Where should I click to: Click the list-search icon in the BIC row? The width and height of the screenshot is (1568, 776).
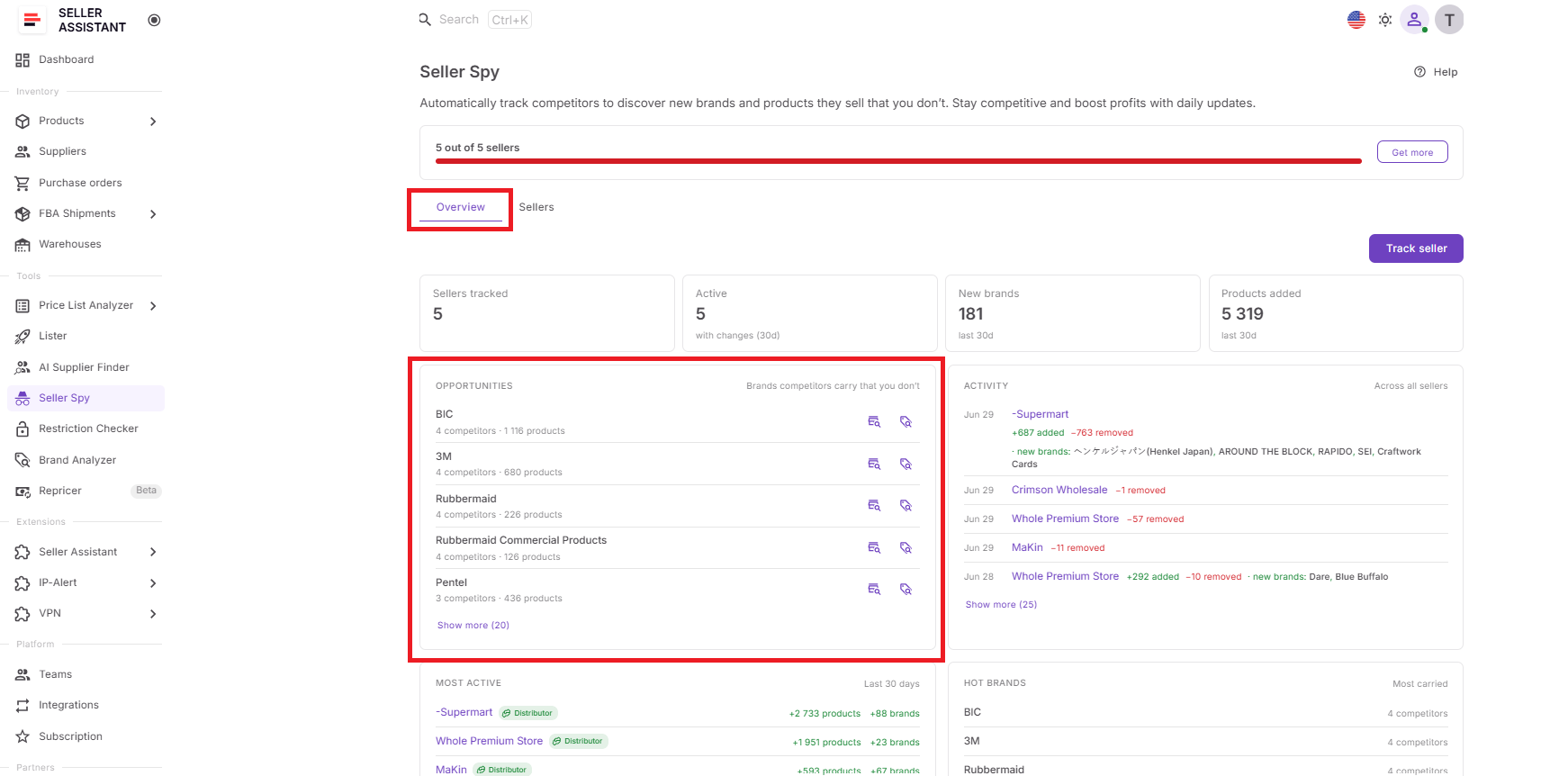click(x=874, y=421)
